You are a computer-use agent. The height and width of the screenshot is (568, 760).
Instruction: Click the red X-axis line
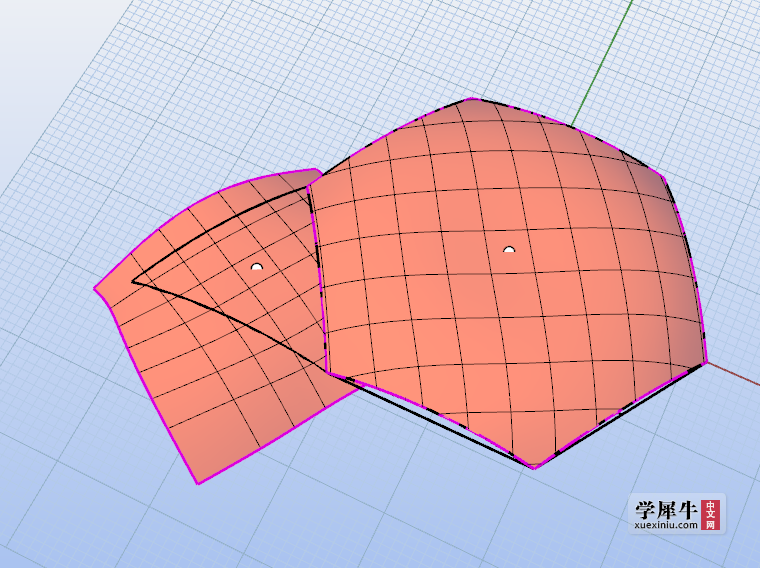pos(733,372)
